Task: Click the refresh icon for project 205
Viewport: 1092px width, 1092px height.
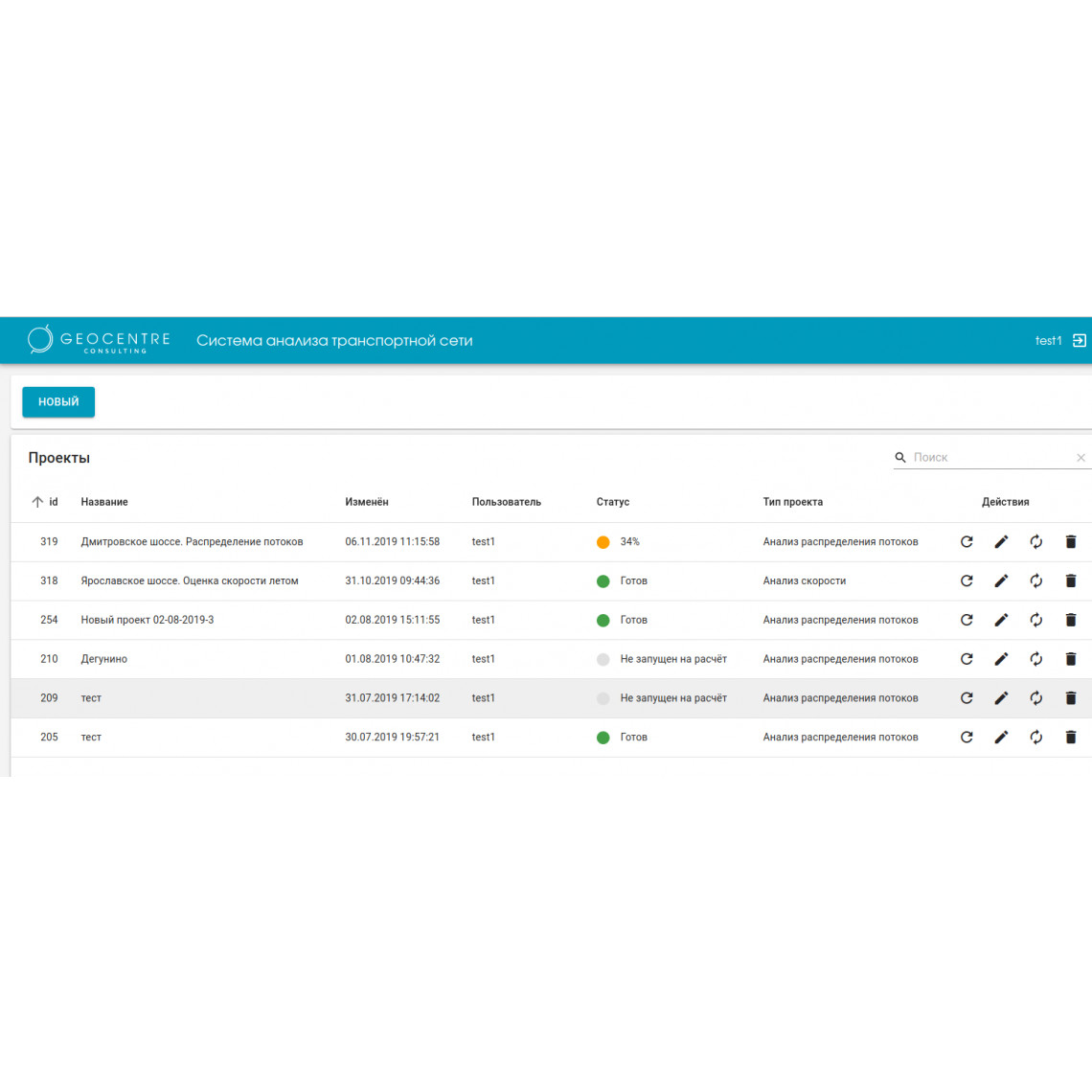Action: (x=967, y=737)
